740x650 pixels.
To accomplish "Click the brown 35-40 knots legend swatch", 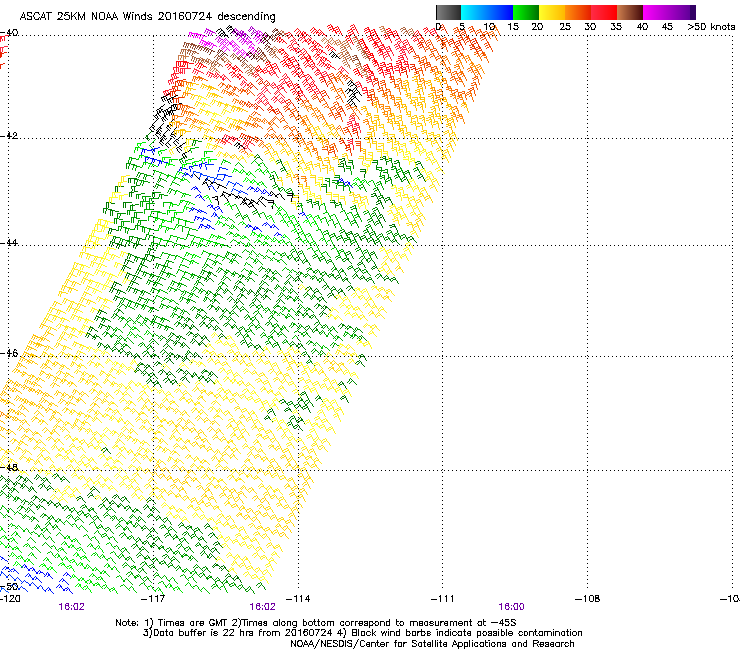I will 630,12.
